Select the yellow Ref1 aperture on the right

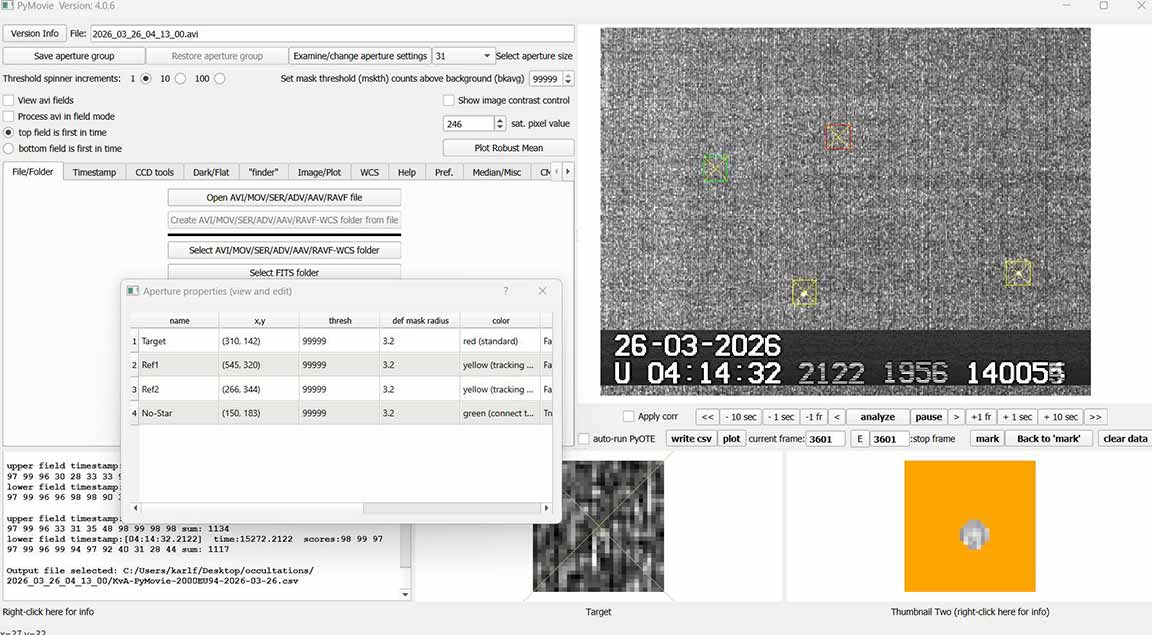[1018, 273]
